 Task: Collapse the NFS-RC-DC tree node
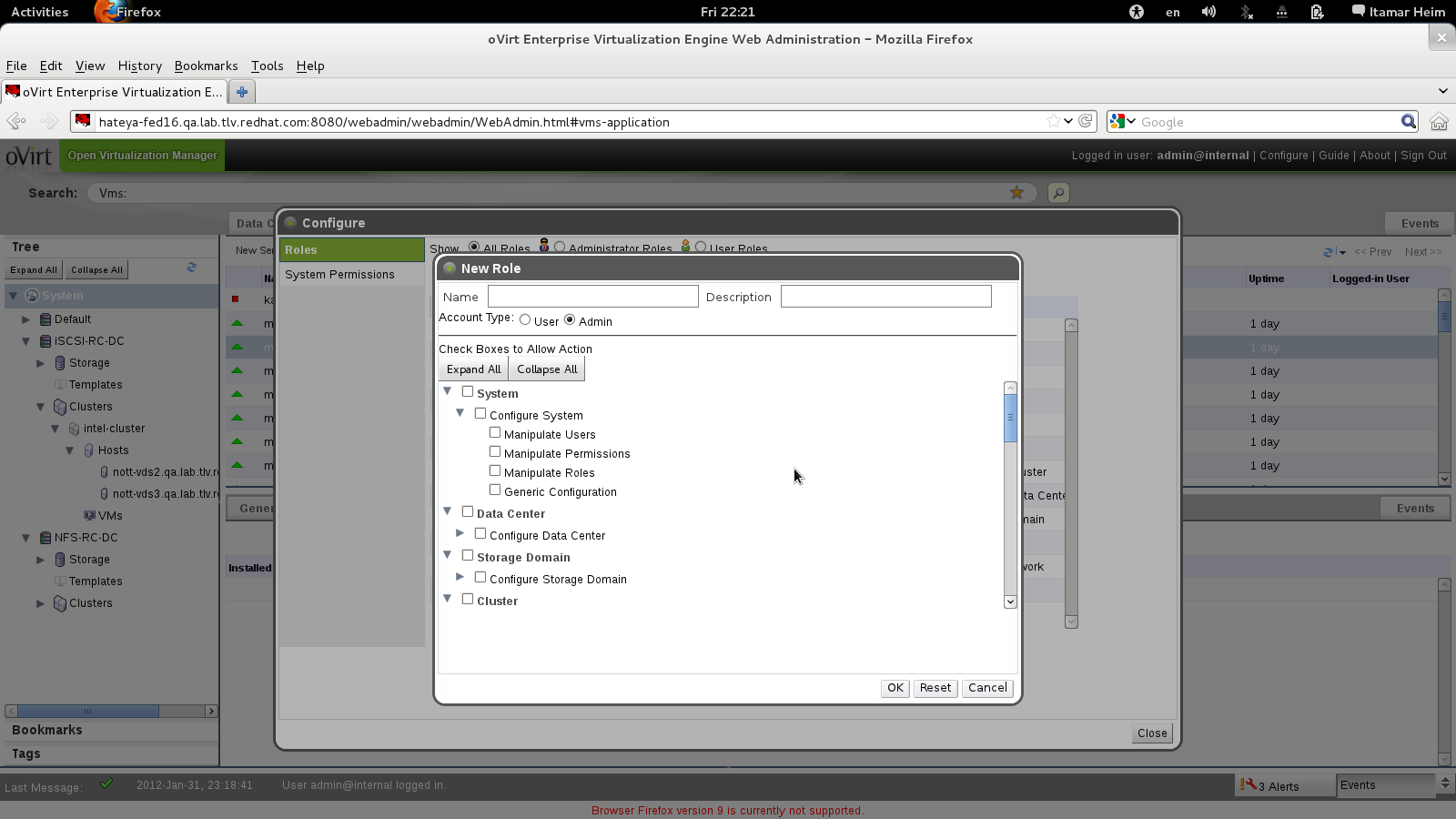(x=26, y=538)
